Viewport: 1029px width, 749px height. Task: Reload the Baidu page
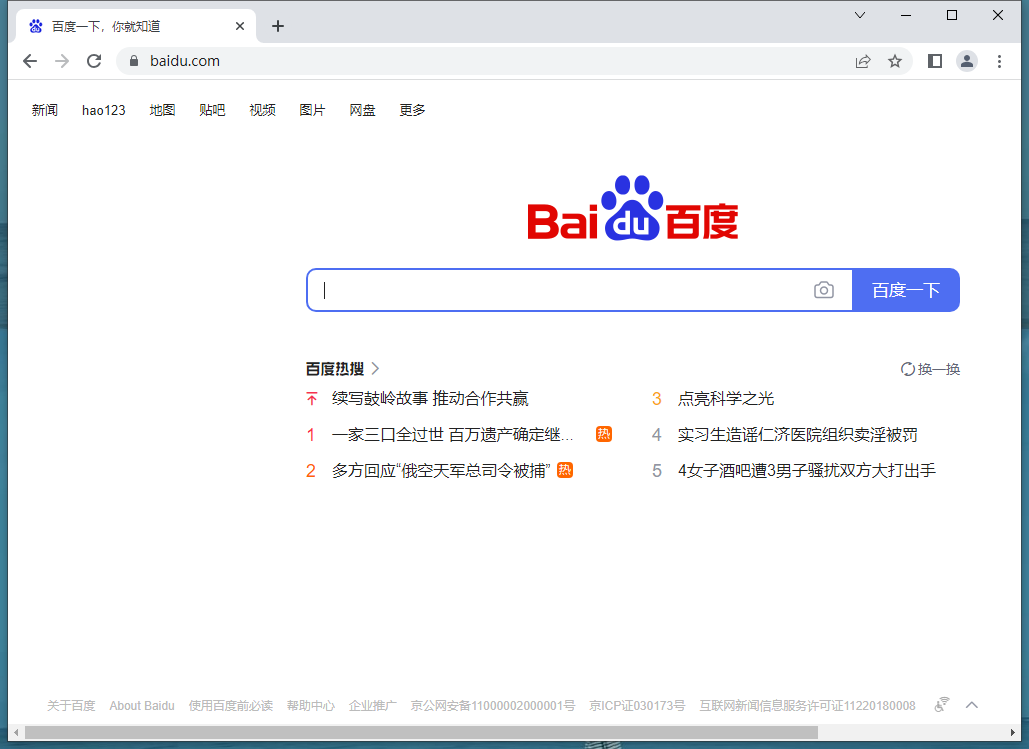94,61
